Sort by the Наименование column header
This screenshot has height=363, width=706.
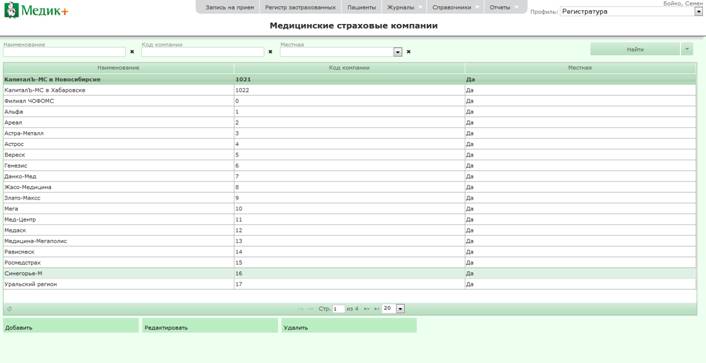[x=118, y=68]
